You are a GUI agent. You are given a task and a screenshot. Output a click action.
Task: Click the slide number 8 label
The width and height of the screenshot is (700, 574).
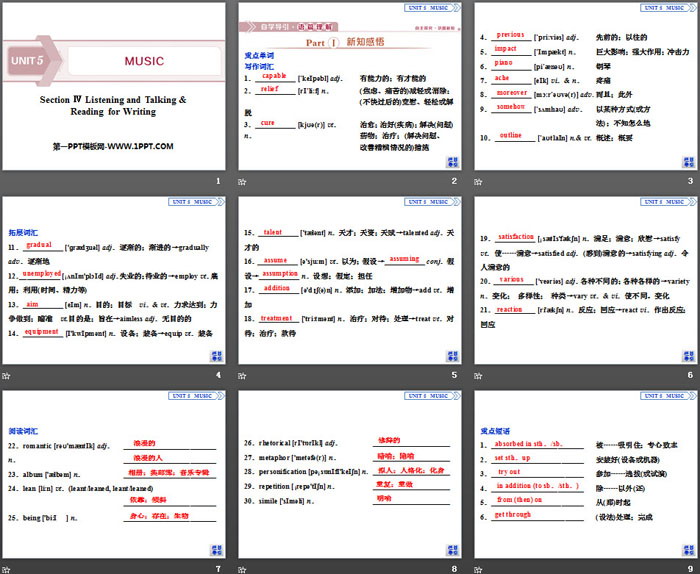(453, 568)
